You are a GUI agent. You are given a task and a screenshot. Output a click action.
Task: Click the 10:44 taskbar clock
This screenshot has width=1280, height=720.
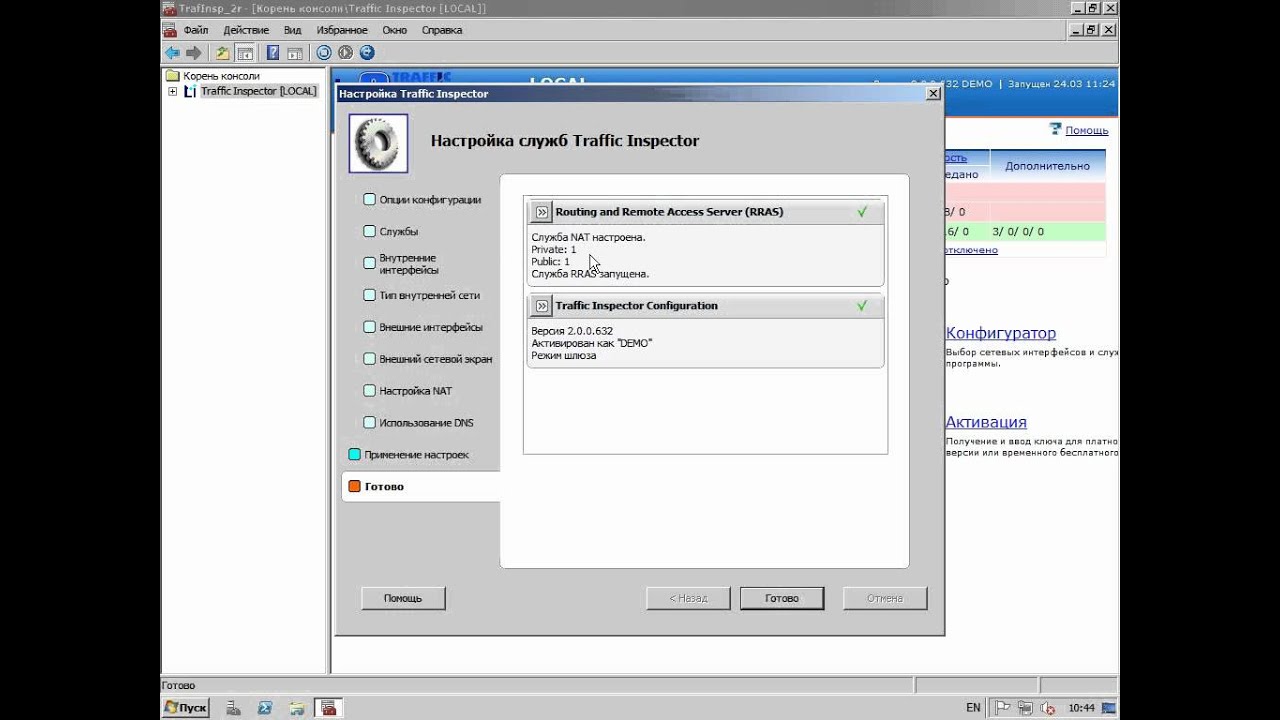tap(1081, 708)
